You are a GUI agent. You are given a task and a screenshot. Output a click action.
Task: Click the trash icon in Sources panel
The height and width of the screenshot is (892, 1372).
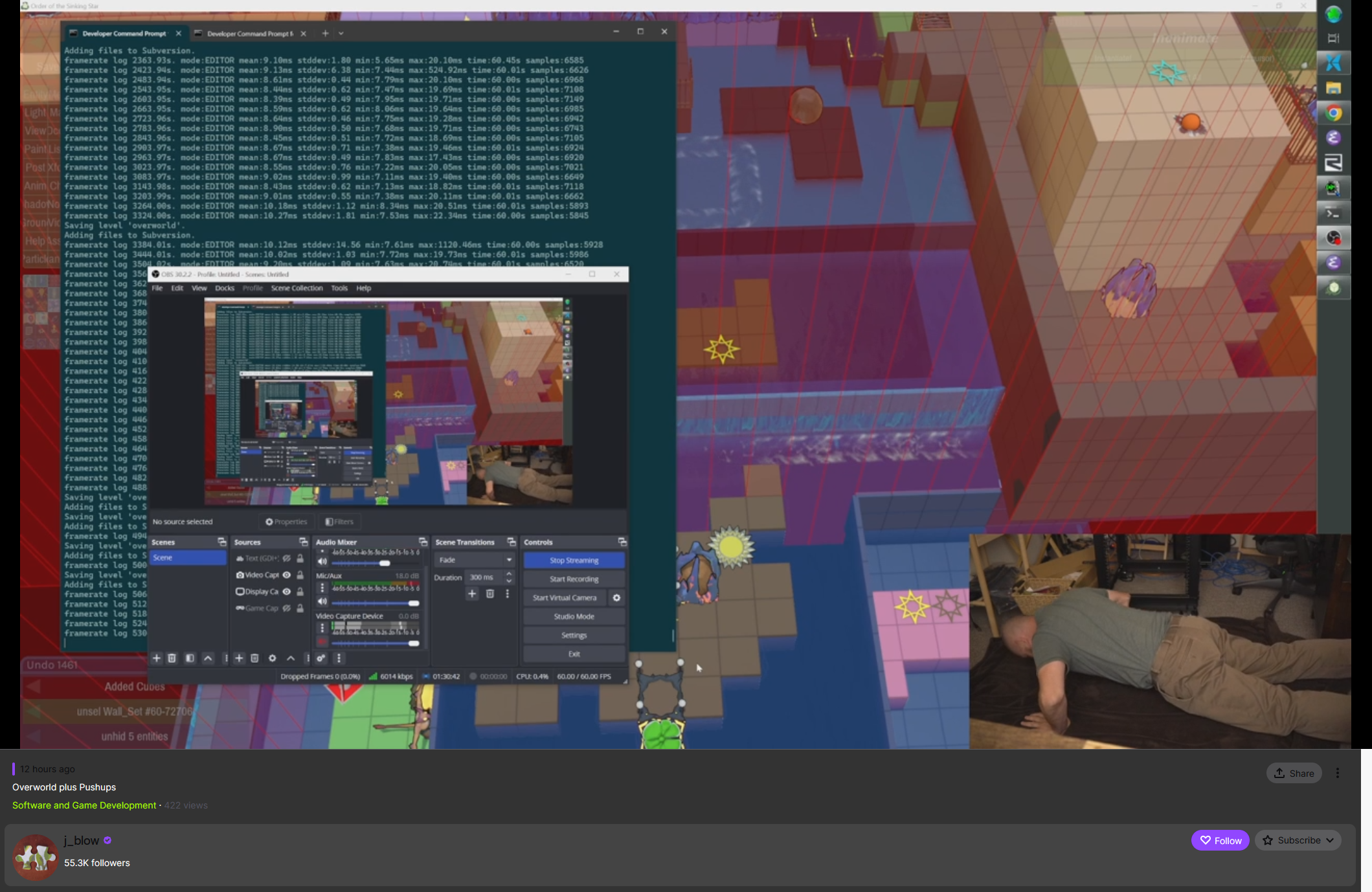pyautogui.click(x=254, y=658)
